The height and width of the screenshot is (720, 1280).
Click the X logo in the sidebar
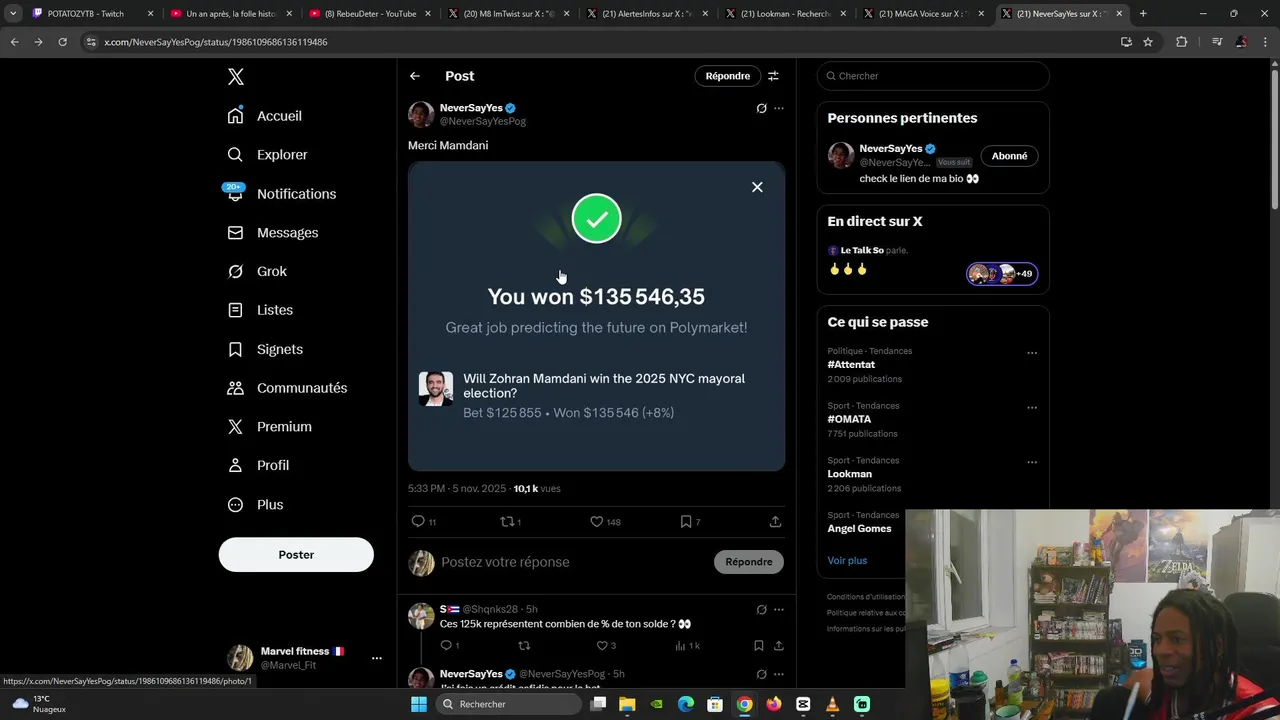coord(236,77)
